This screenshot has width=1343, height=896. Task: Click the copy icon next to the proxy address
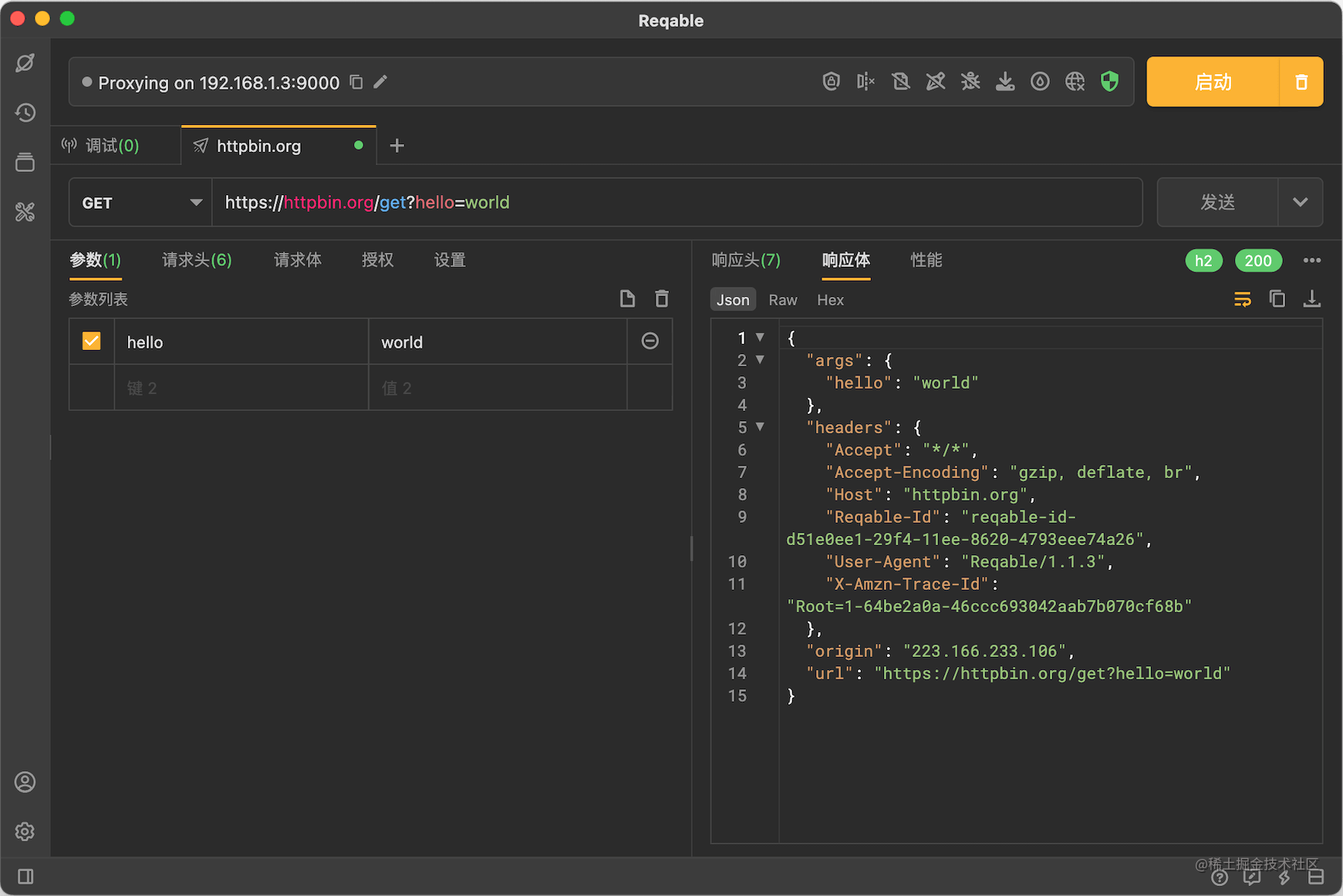click(x=356, y=82)
